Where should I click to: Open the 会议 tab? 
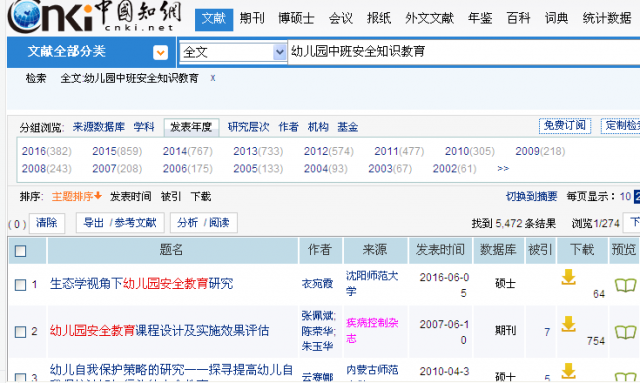pyautogui.click(x=340, y=18)
